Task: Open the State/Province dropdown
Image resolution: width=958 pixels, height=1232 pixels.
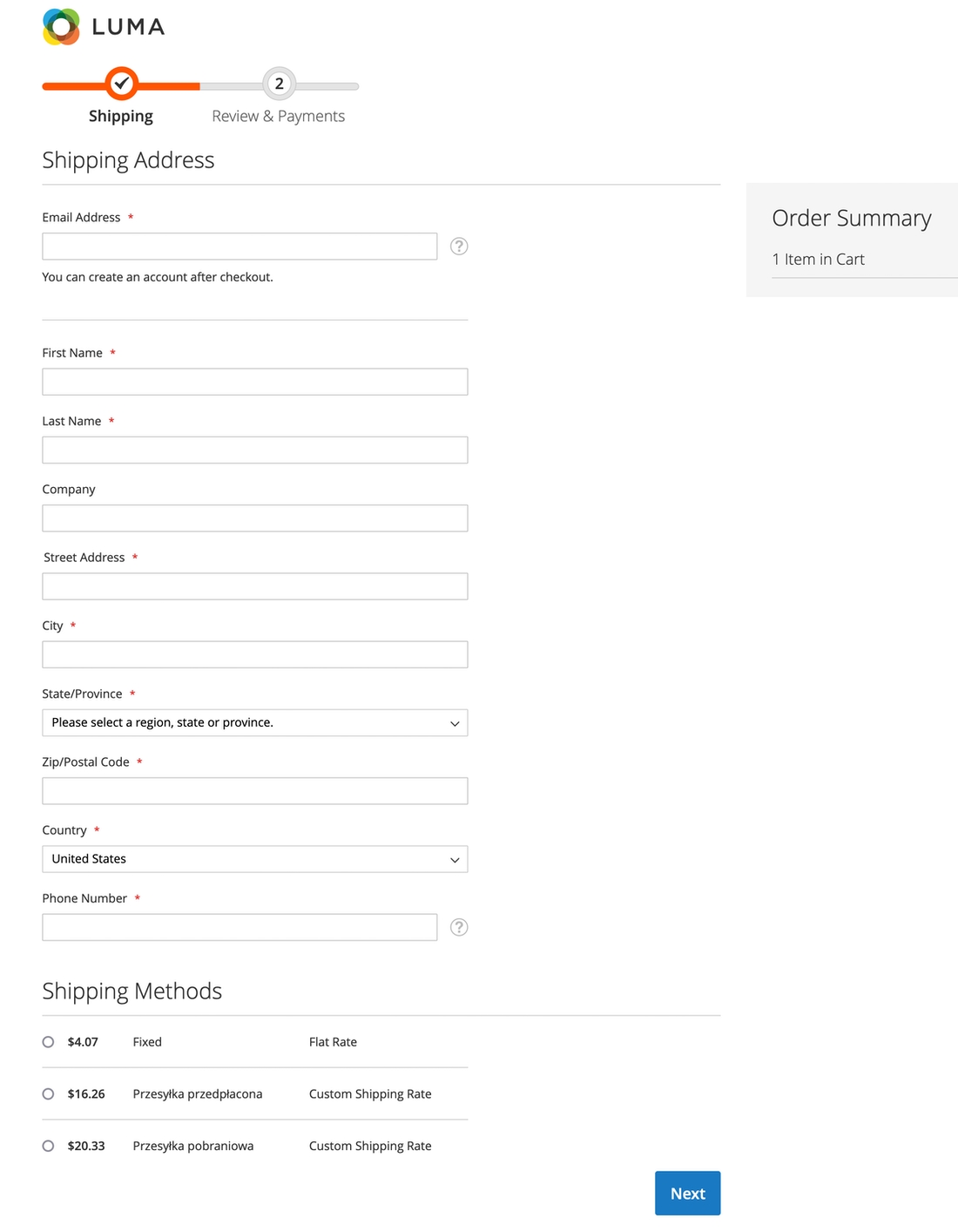Action: pos(254,722)
